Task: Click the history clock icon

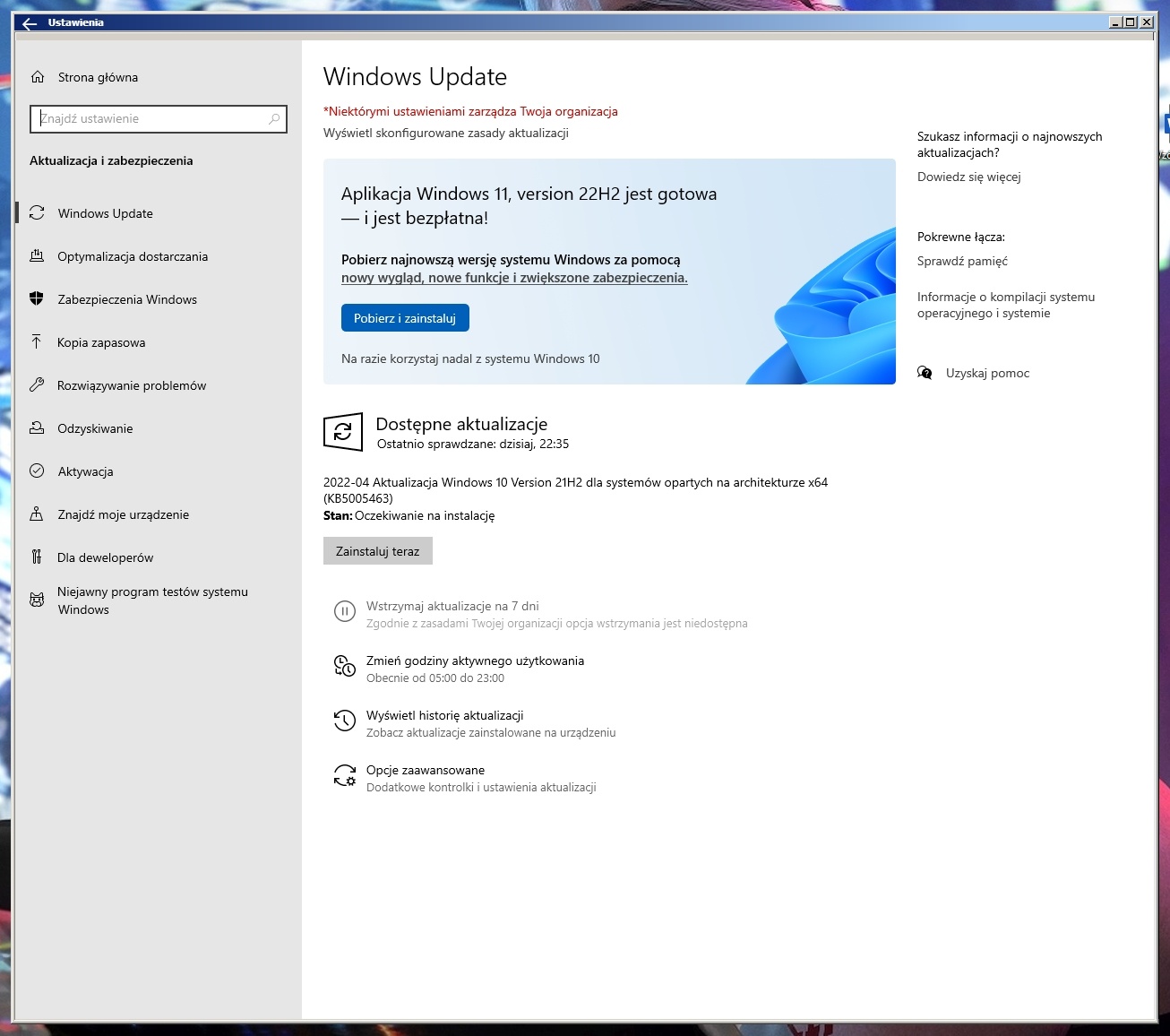Action: coord(344,721)
